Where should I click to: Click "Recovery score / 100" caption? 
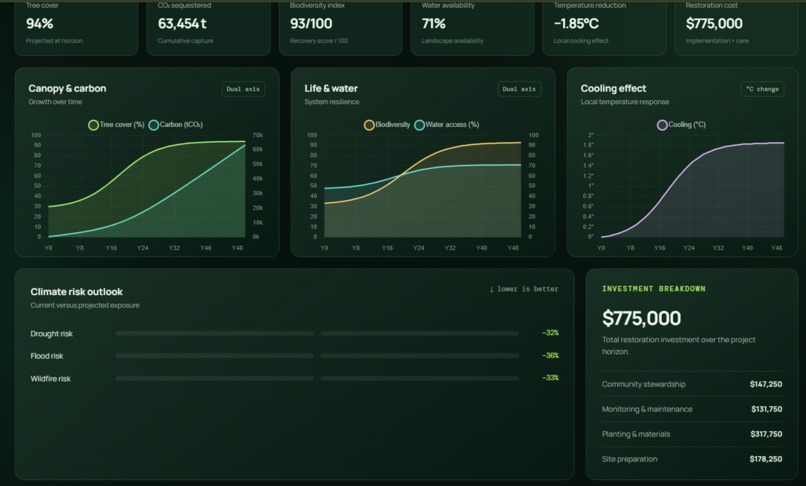click(x=319, y=41)
